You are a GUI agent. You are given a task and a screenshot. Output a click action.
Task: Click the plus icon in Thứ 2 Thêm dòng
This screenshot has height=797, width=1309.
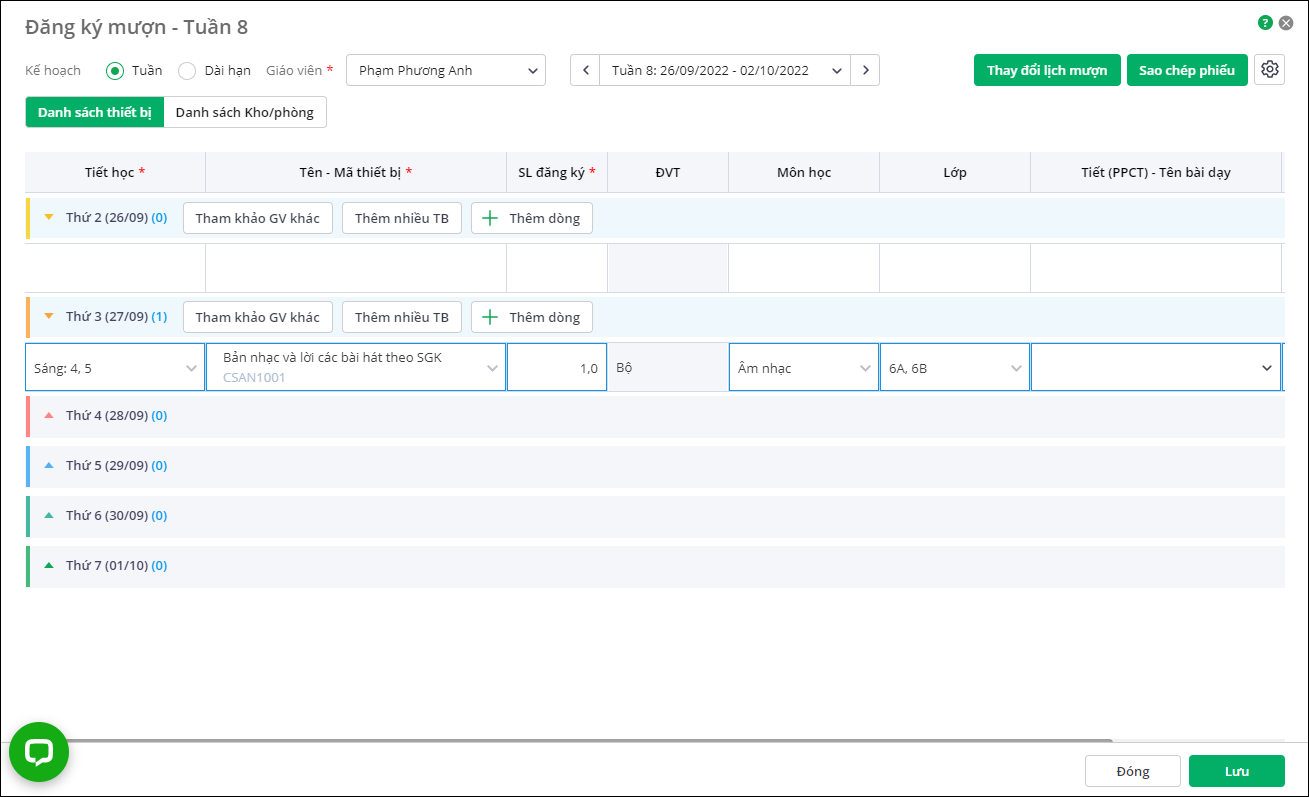(x=490, y=218)
